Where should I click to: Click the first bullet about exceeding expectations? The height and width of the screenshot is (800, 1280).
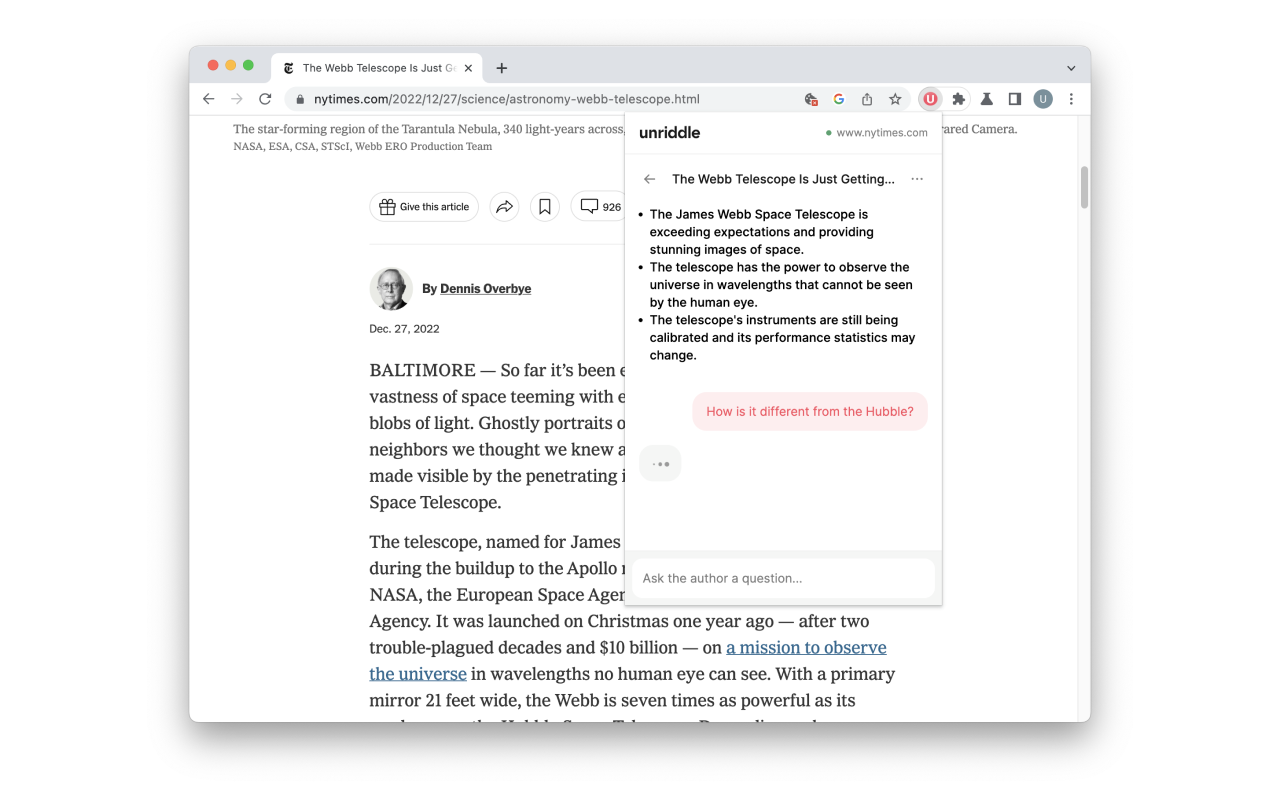pos(761,232)
